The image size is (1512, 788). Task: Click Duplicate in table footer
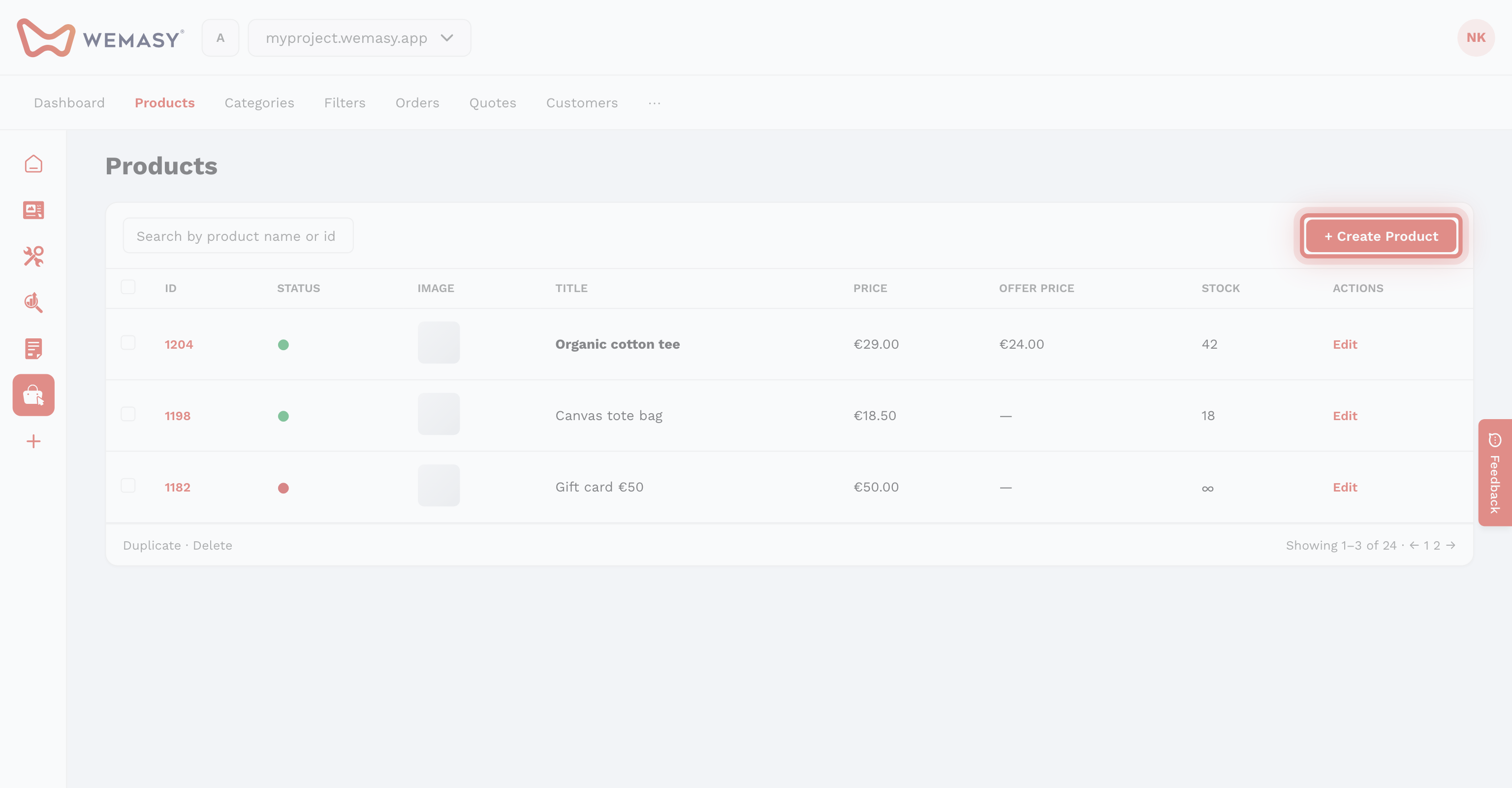tap(152, 546)
